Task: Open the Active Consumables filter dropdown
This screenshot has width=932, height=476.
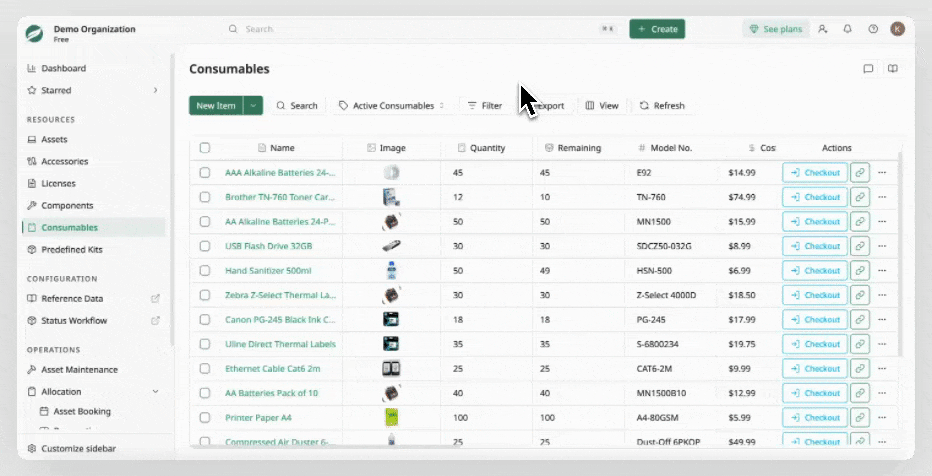Action: (392, 105)
